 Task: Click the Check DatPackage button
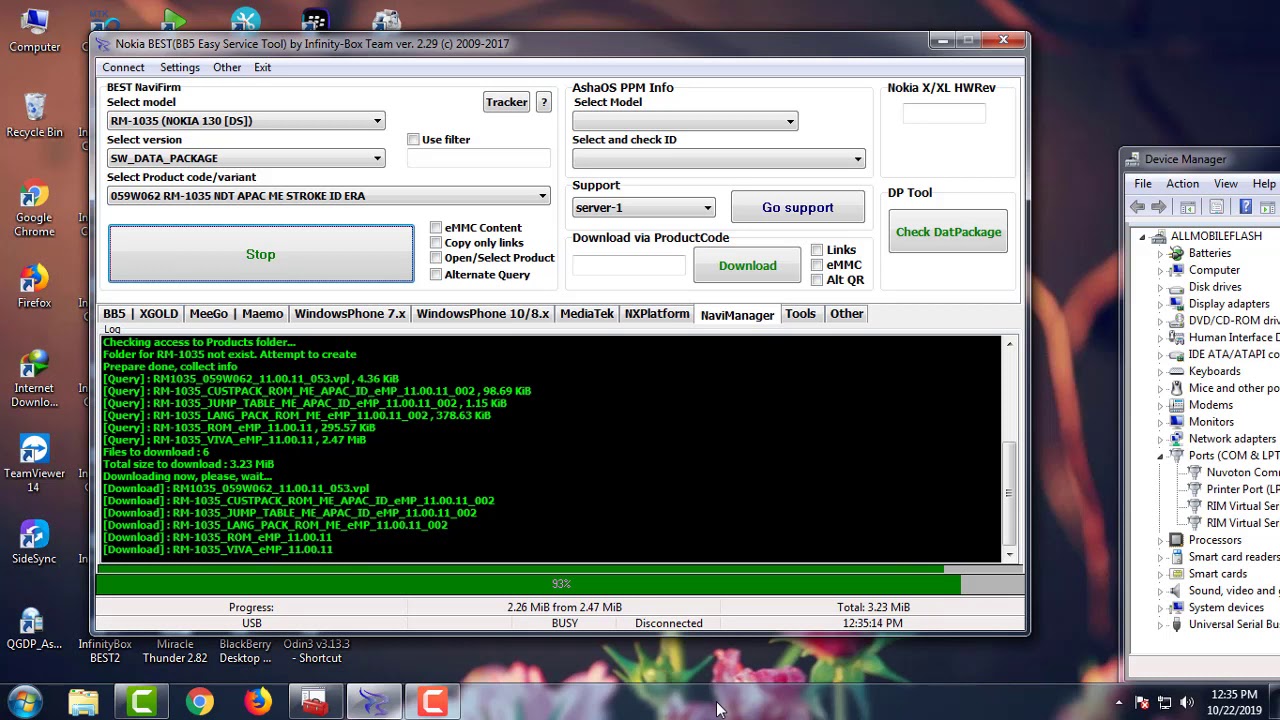(x=948, y=232)
